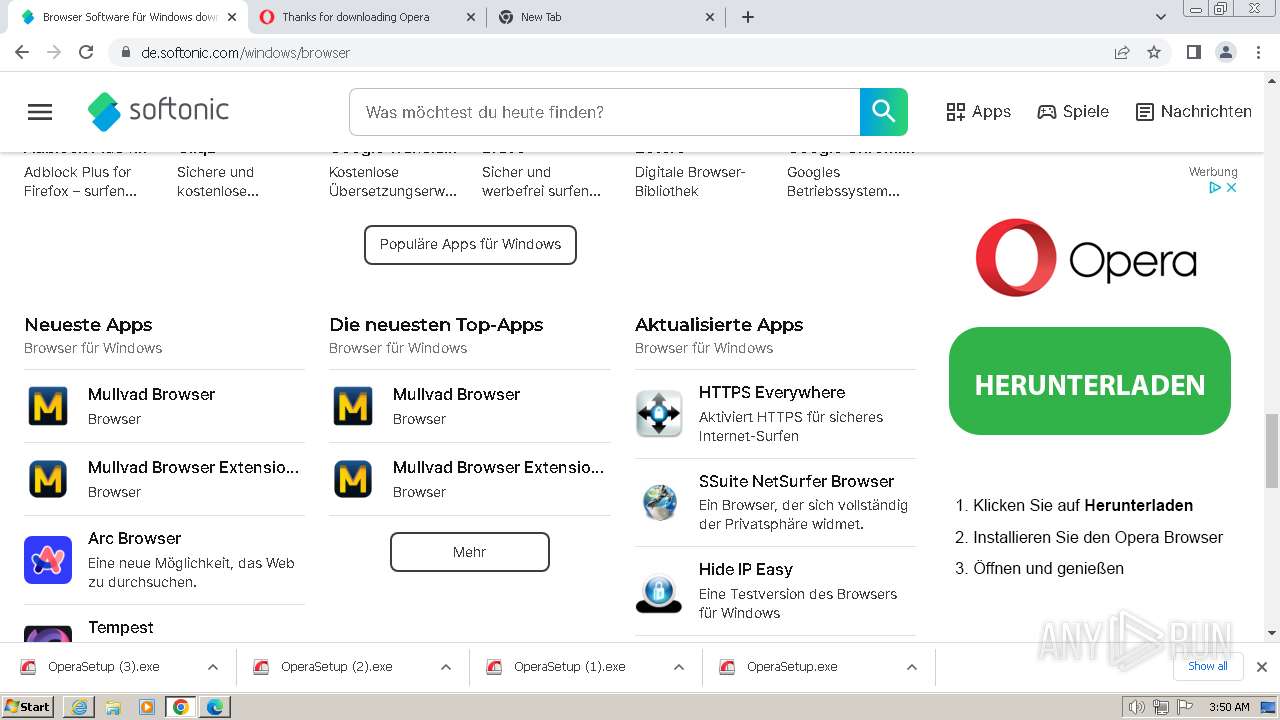Close the Opera advertisement with X
Screen dimensions: 1280x720
click(x=1232, y=187)
